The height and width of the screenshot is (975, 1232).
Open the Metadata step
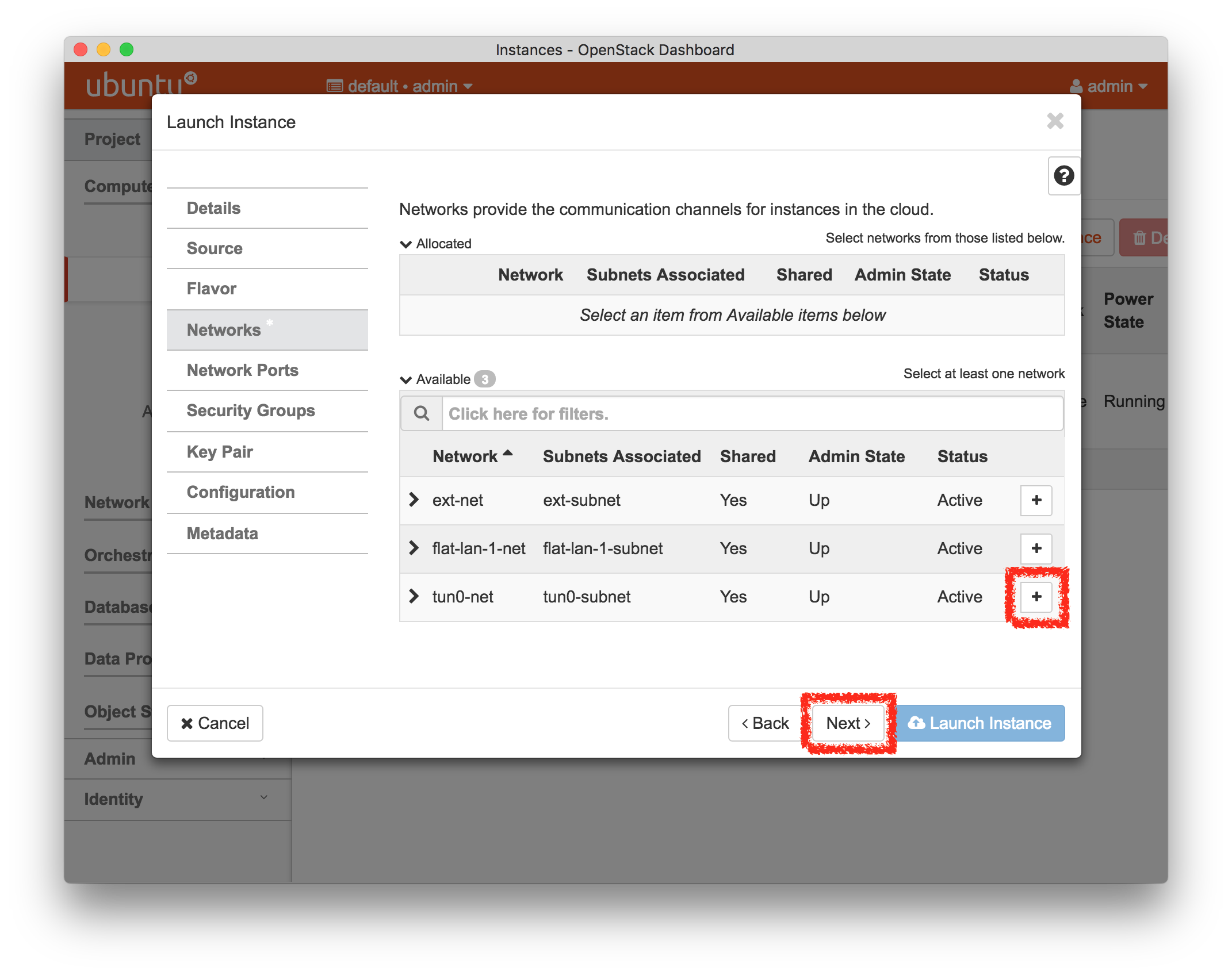(x=267, y=533)
